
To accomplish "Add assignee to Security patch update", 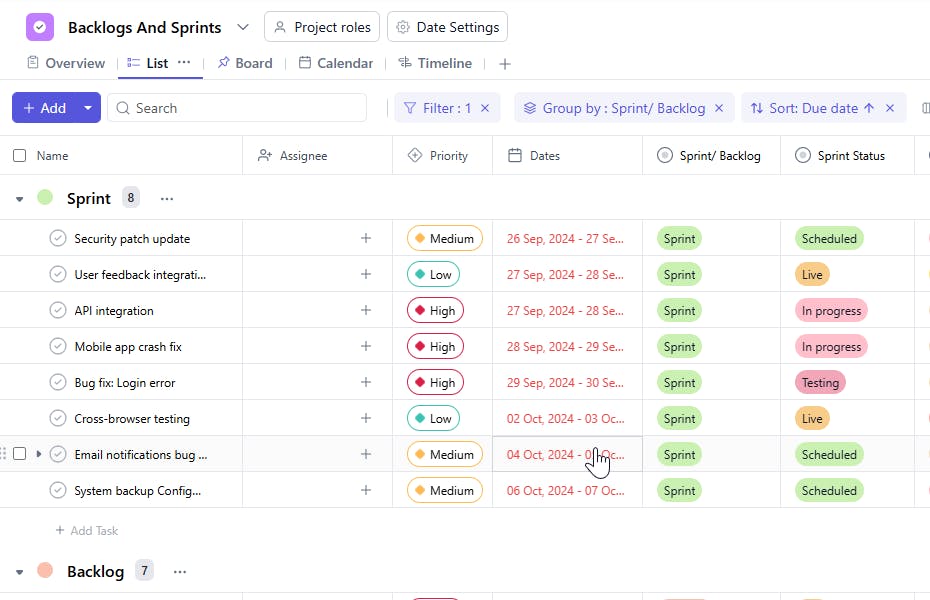I will coord(366,239).
